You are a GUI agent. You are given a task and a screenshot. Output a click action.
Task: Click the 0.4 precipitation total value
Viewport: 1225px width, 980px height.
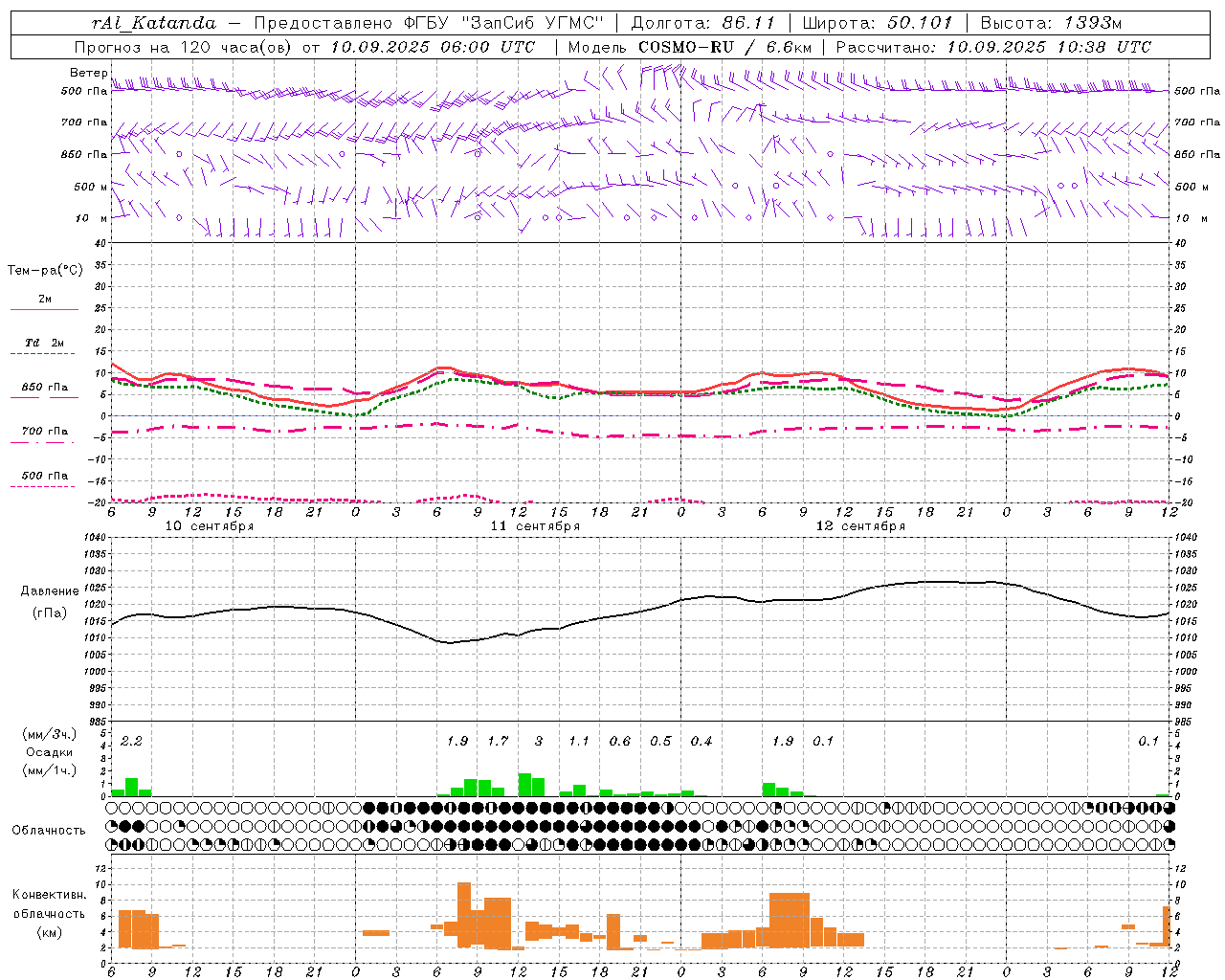coord(702,741)
